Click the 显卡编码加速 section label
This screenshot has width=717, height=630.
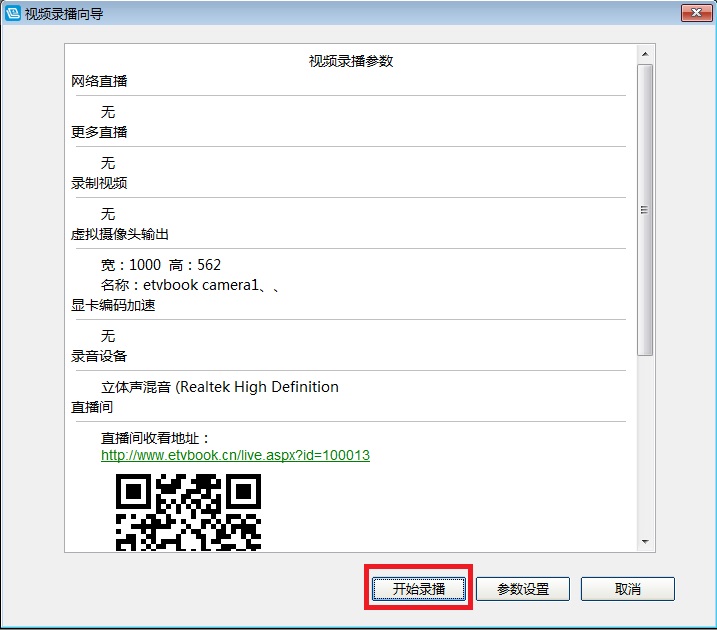(x=113, y=305)
